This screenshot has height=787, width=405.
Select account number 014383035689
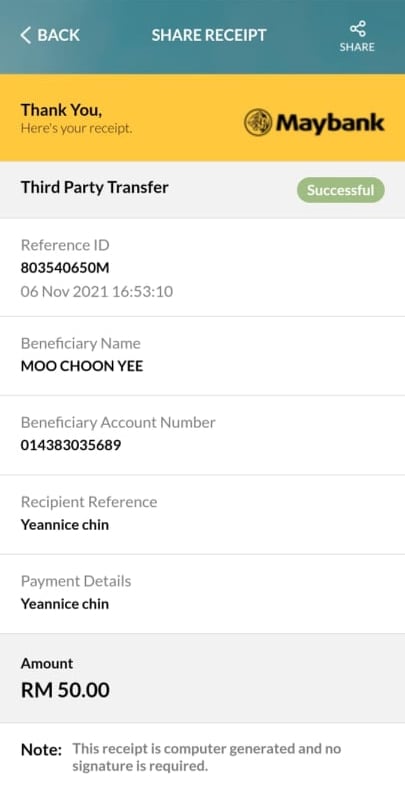tap(71, 446)
